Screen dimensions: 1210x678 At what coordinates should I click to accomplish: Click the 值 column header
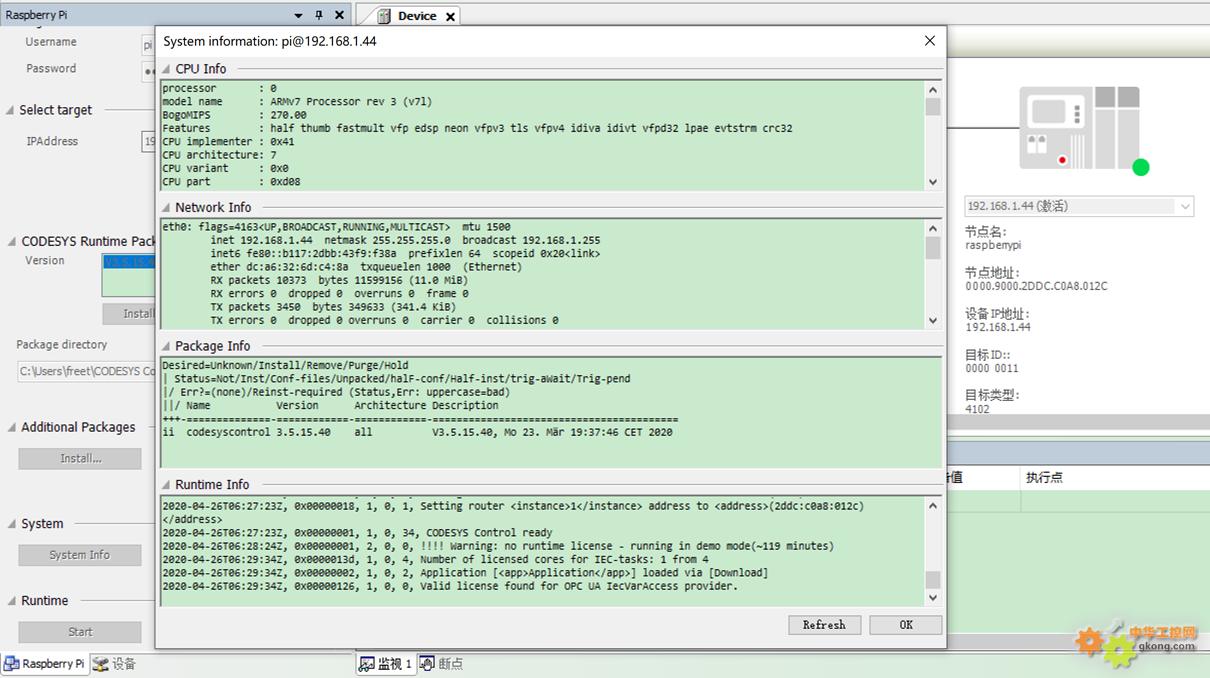click(x=954, y=478)
